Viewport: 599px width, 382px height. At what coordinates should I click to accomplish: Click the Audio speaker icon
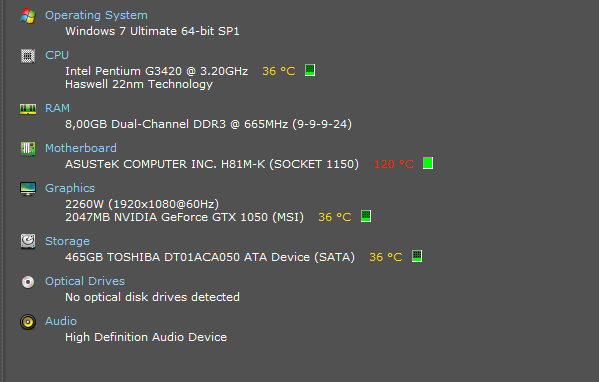tap(28, 322)
